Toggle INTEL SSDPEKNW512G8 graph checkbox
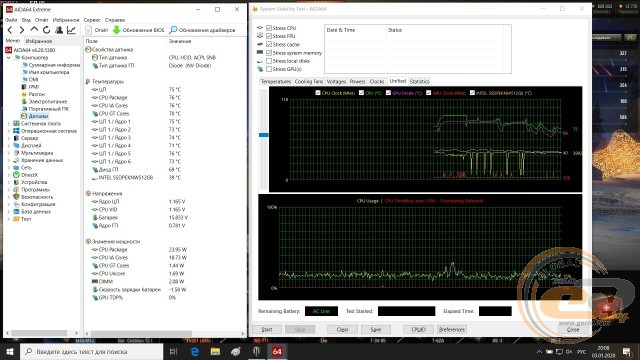This screenshot has width=640, height=360. [x=472, y=93]
